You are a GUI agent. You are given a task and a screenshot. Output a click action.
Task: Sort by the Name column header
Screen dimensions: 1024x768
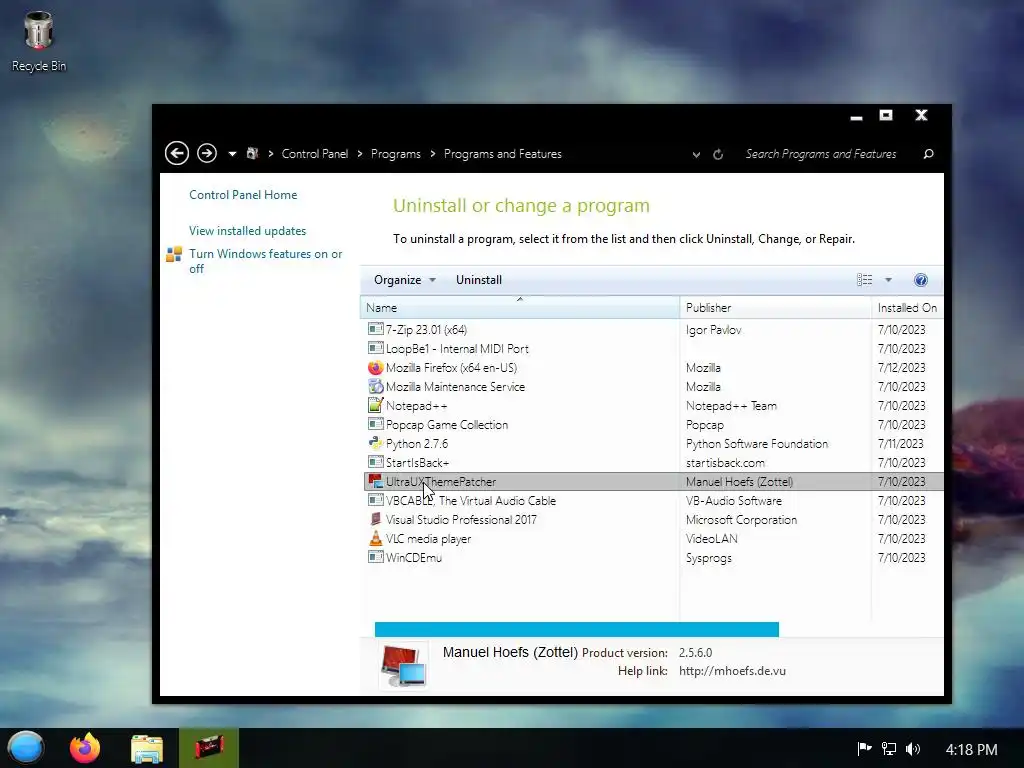(x=520, y=308)
